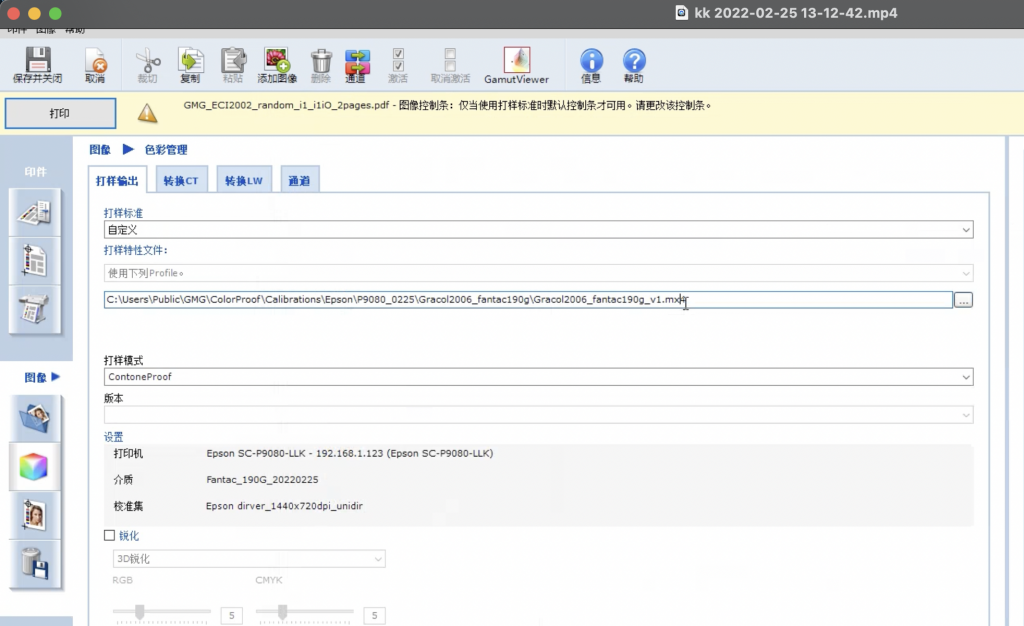Click the profile path field ending in Gracol2006_fantac190g_v1.mx4
1024x626 pixels.
(528, 300)
